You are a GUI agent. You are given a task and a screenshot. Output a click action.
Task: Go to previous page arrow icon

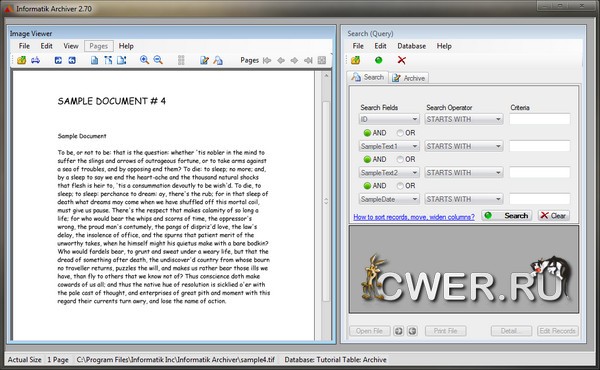tap(281, 60)
